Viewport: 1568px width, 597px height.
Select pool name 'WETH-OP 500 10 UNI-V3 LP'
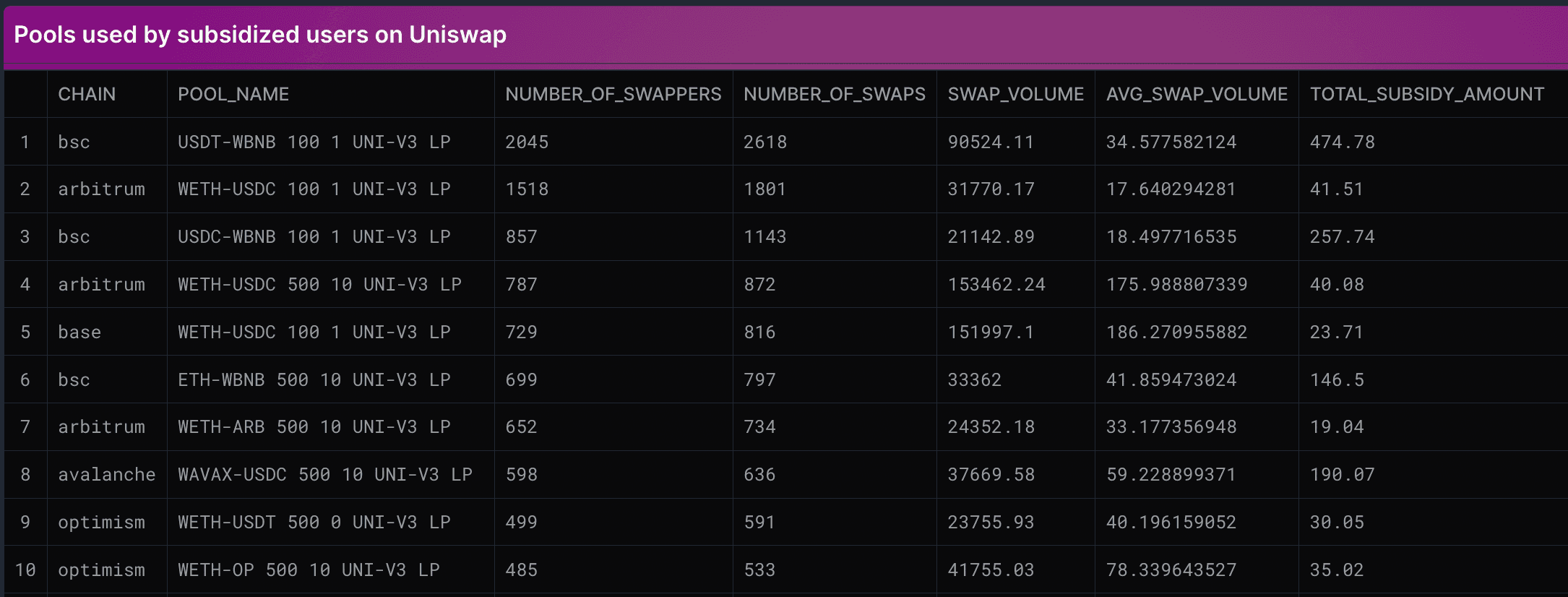[x=309, y=570]
